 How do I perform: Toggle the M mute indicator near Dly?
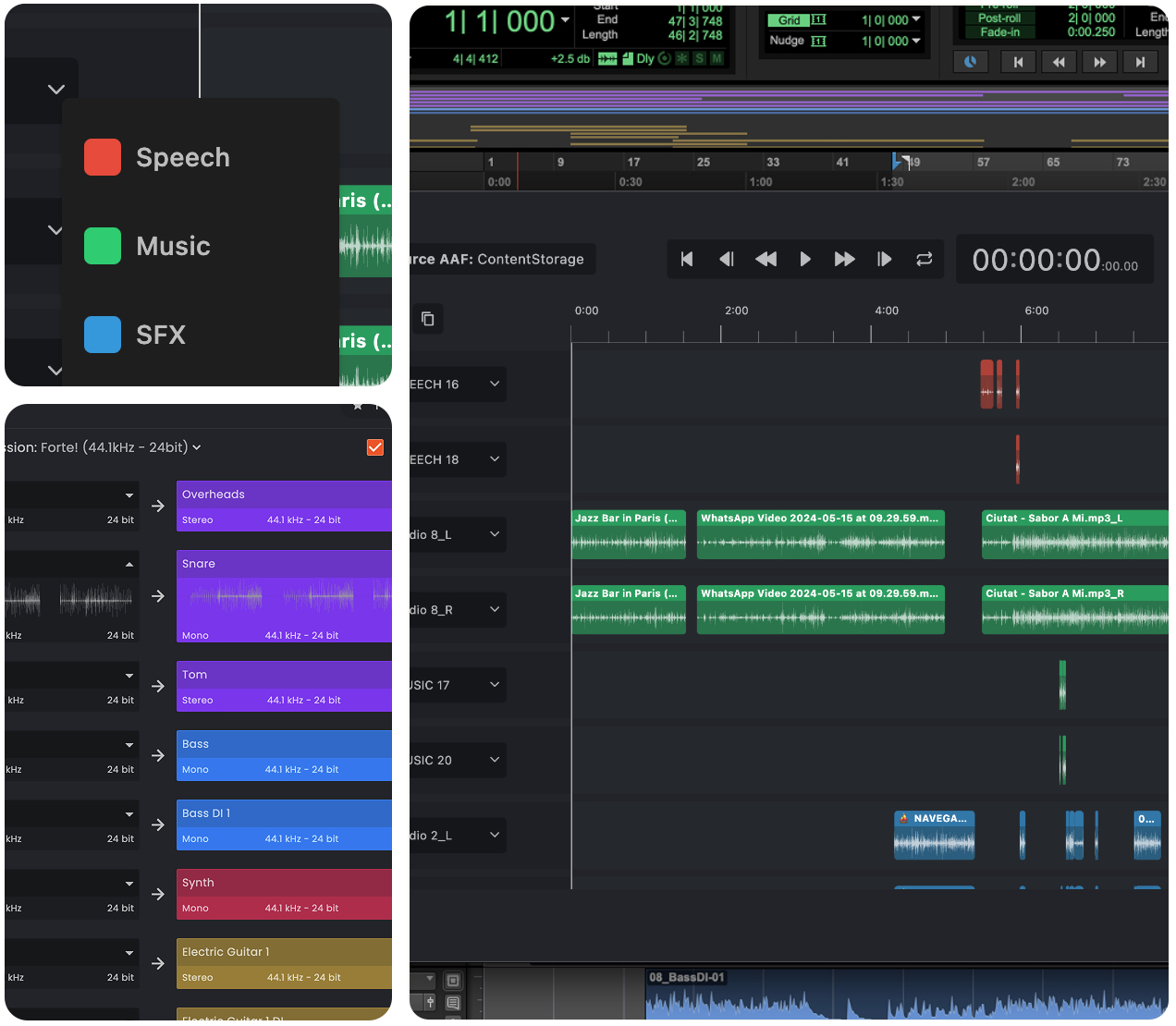click(717, 58)
